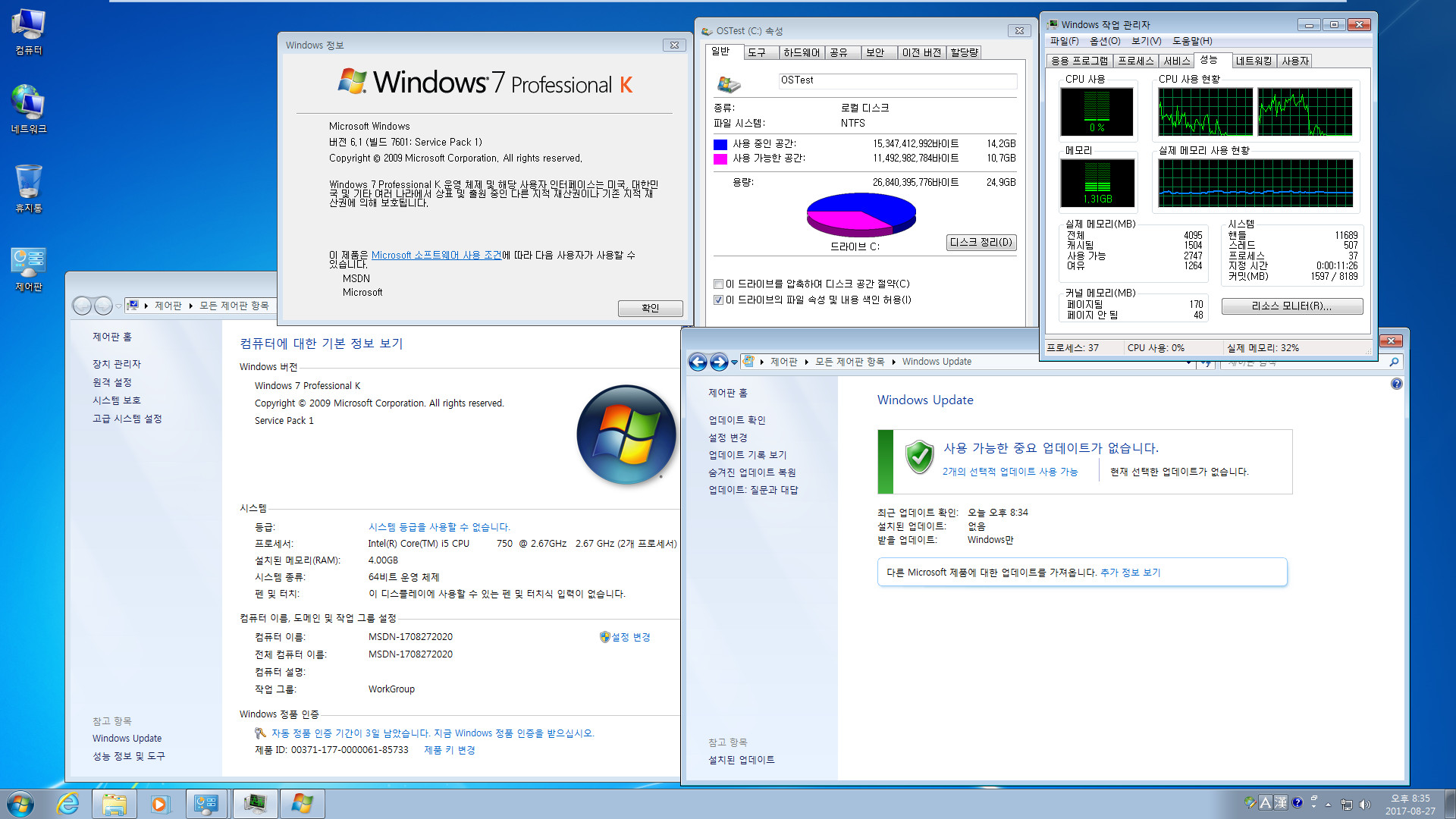The image size is (1456, 819).
Task: Click the Windows Start orb
Action: click(x=20, y=804)
